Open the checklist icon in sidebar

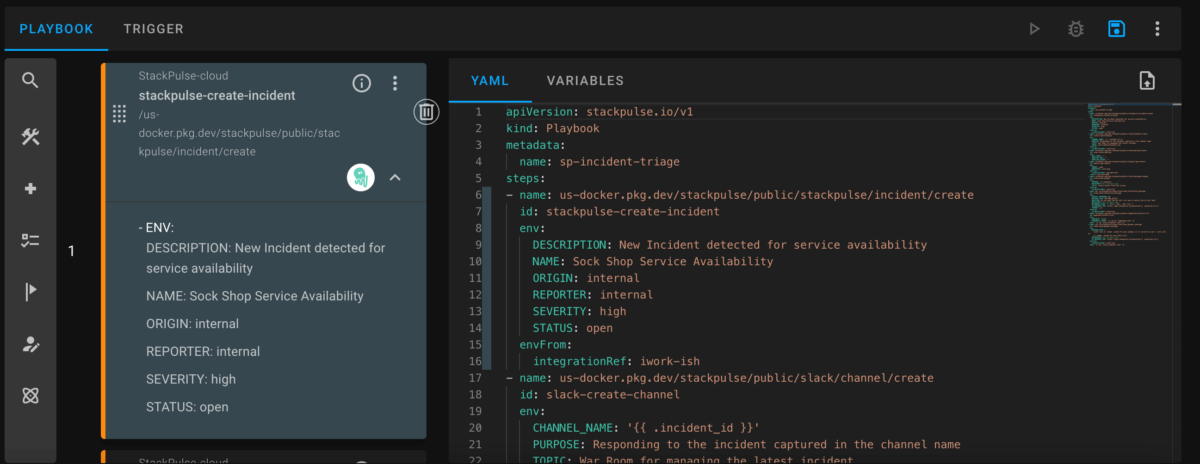click(x=30, y=240)
